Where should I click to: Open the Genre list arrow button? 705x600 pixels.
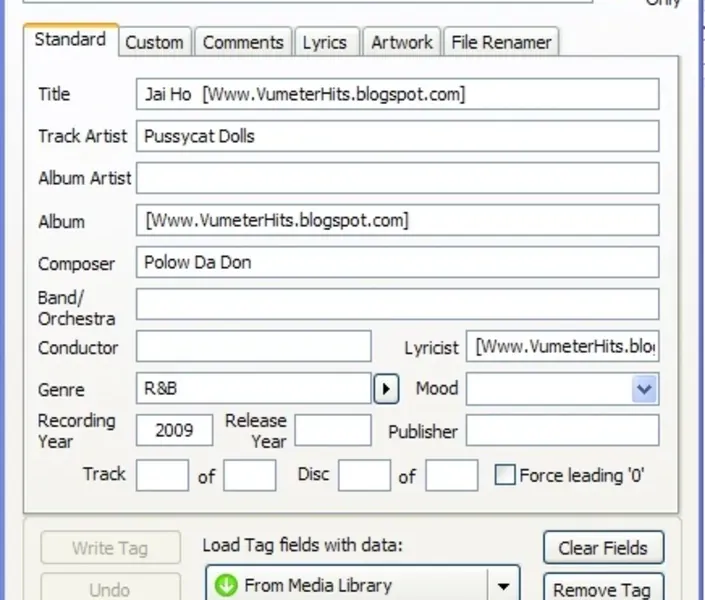point(386,389)
